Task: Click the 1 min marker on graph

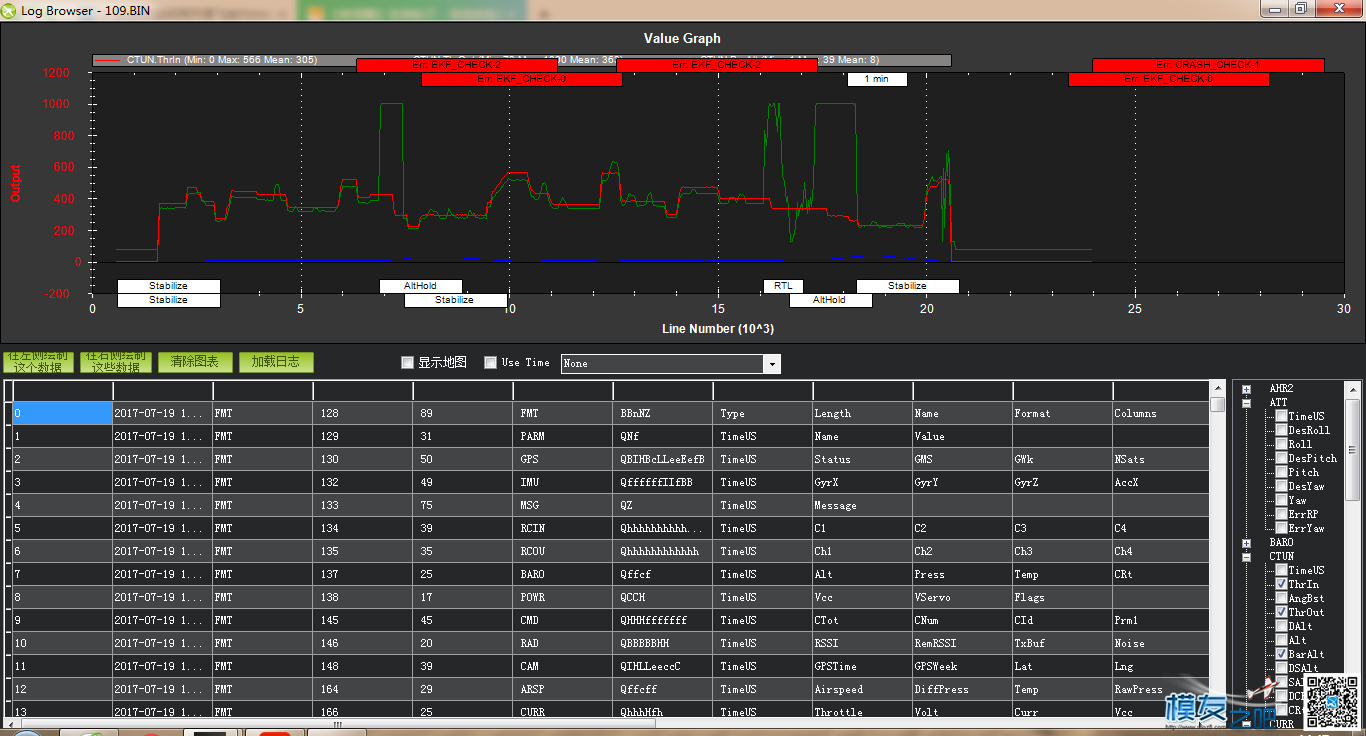Action: point(877,79)
